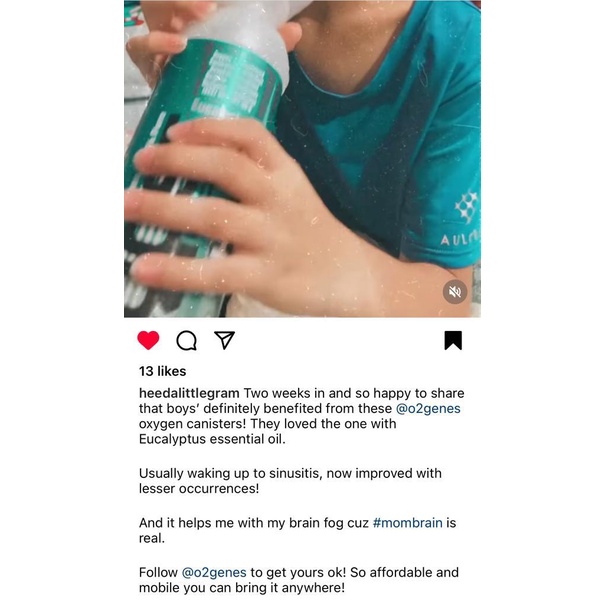The width and height of the screenshot is (605, 605).
Task: Click the 'Eucalyptus essential oil' caption line
Action: (212, 439)
